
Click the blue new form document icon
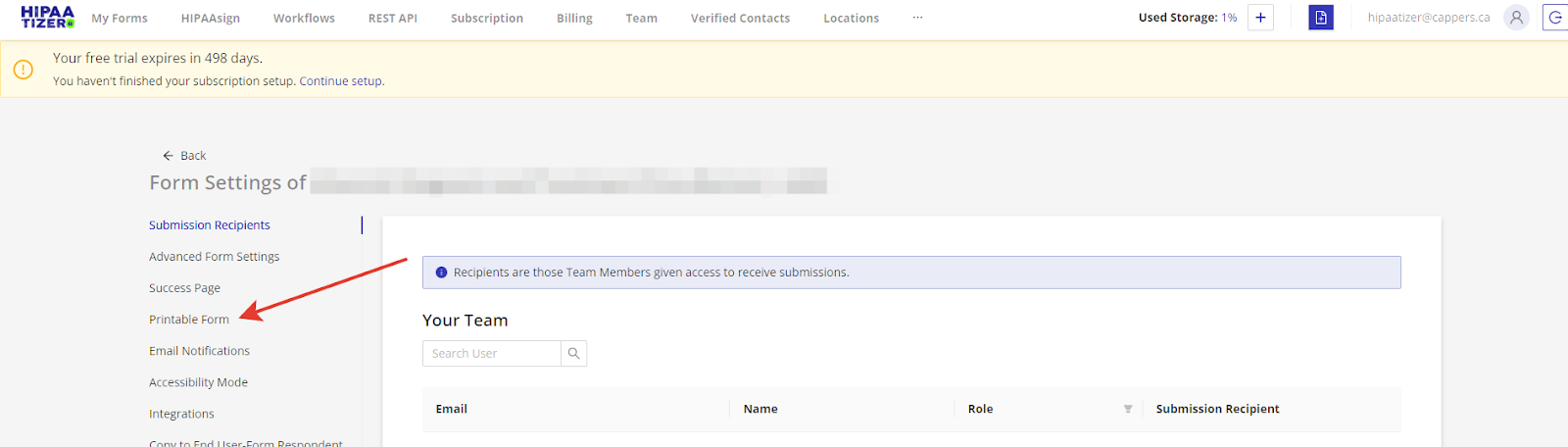tap(1321, 18)
